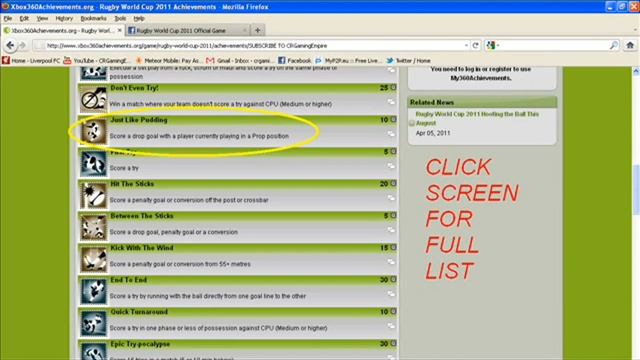This screenshot has height=360, width=640.
Task: Open the URL bar history dropdown arrow
Action: 466,45
